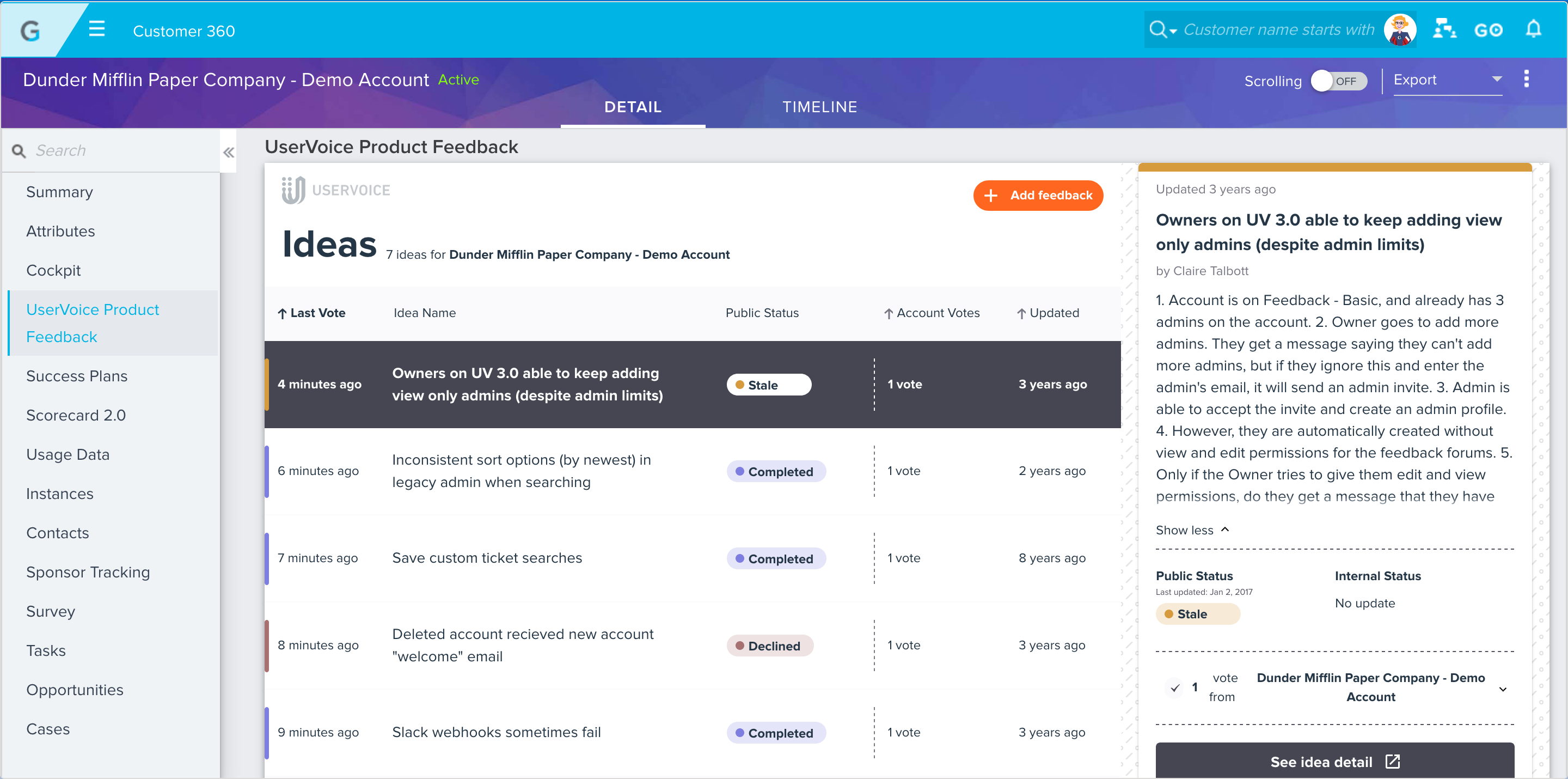The height and width of the screenshot is (779, 1568).
Task: Open Instances in the sidebar
Action: click(x=60, y=494)
